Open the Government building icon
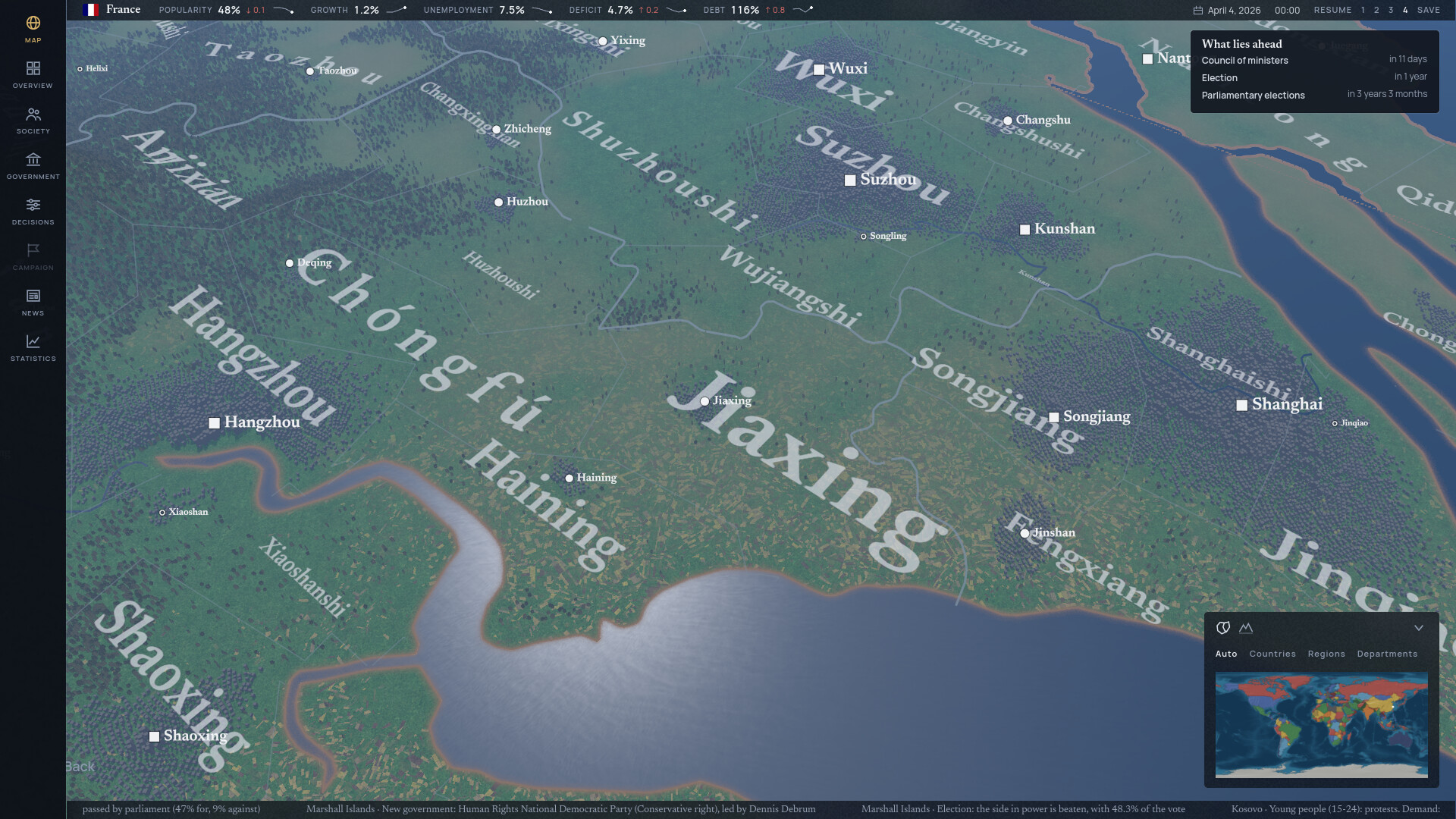The height and width of the screenshot is (819, 1456). [x=33, y=160]
